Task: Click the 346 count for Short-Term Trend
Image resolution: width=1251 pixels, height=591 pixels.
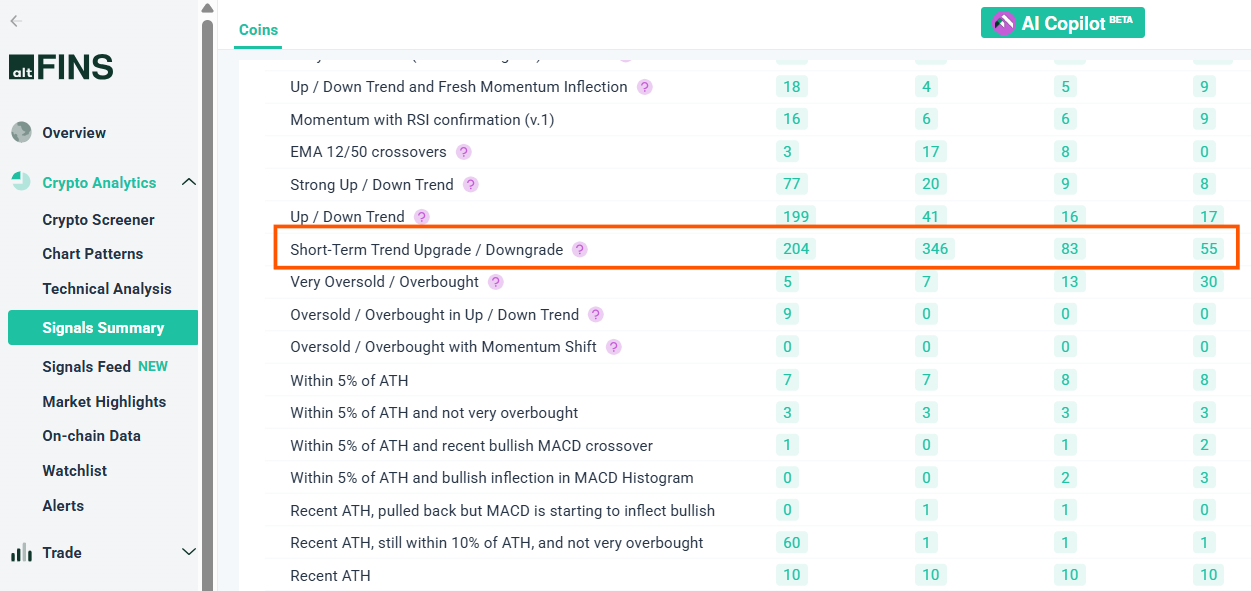Action: pyautogui.click(x=934, y=249)
